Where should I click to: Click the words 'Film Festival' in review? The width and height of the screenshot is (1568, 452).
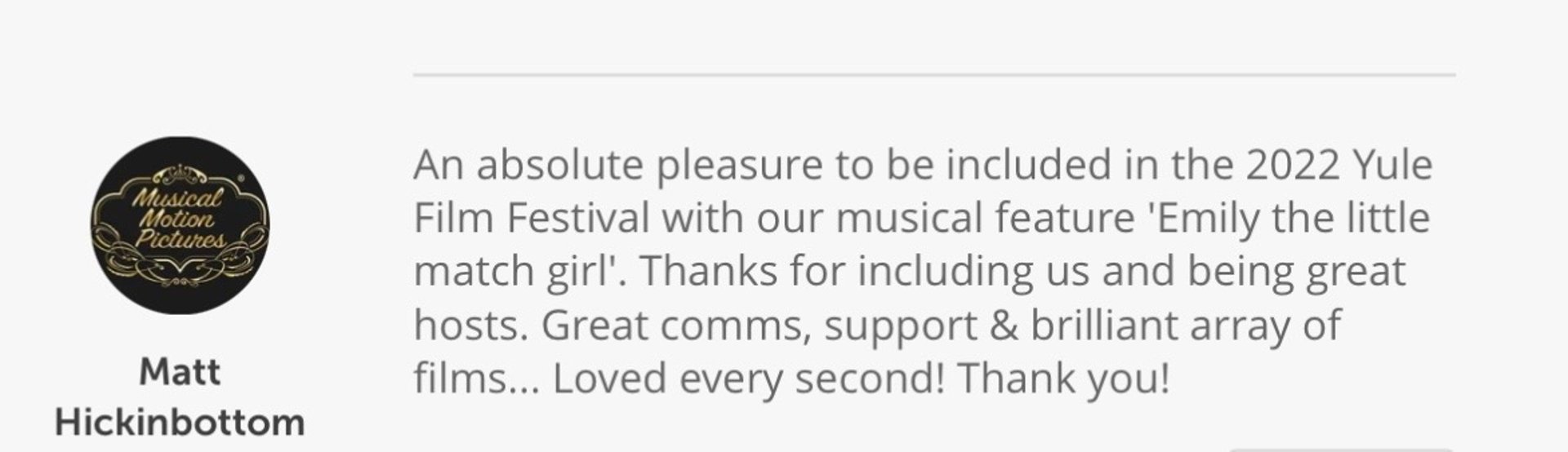point(532,219)
